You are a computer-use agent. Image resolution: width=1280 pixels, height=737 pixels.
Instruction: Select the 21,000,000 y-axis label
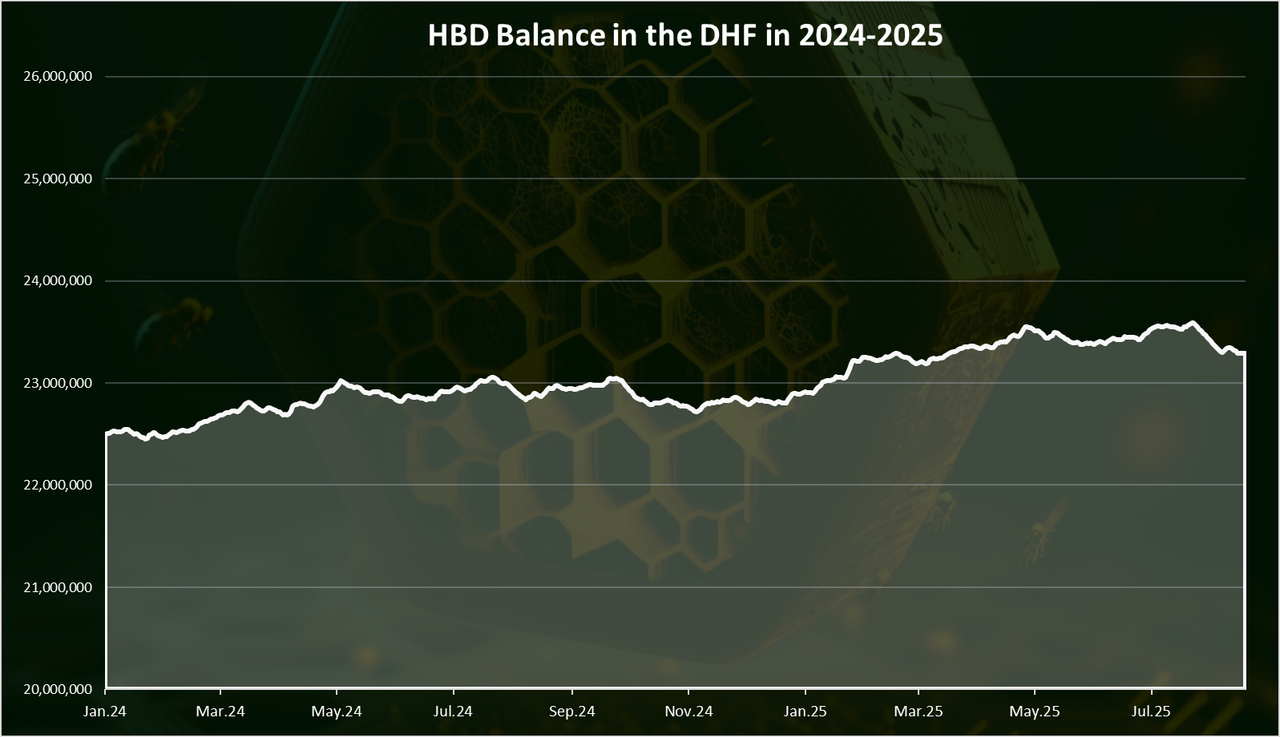(56, 587)
